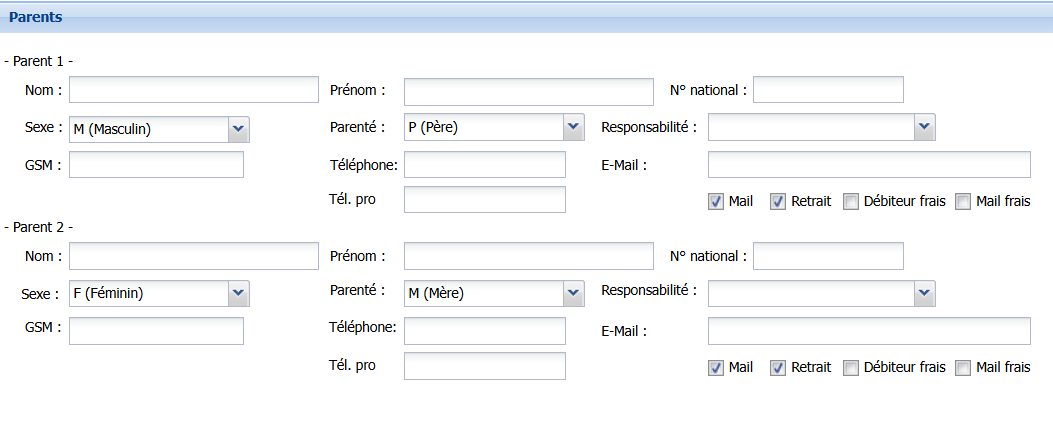
Task: Tick Parent 2 Mail frais checkbox
Action: pos(963,368)
